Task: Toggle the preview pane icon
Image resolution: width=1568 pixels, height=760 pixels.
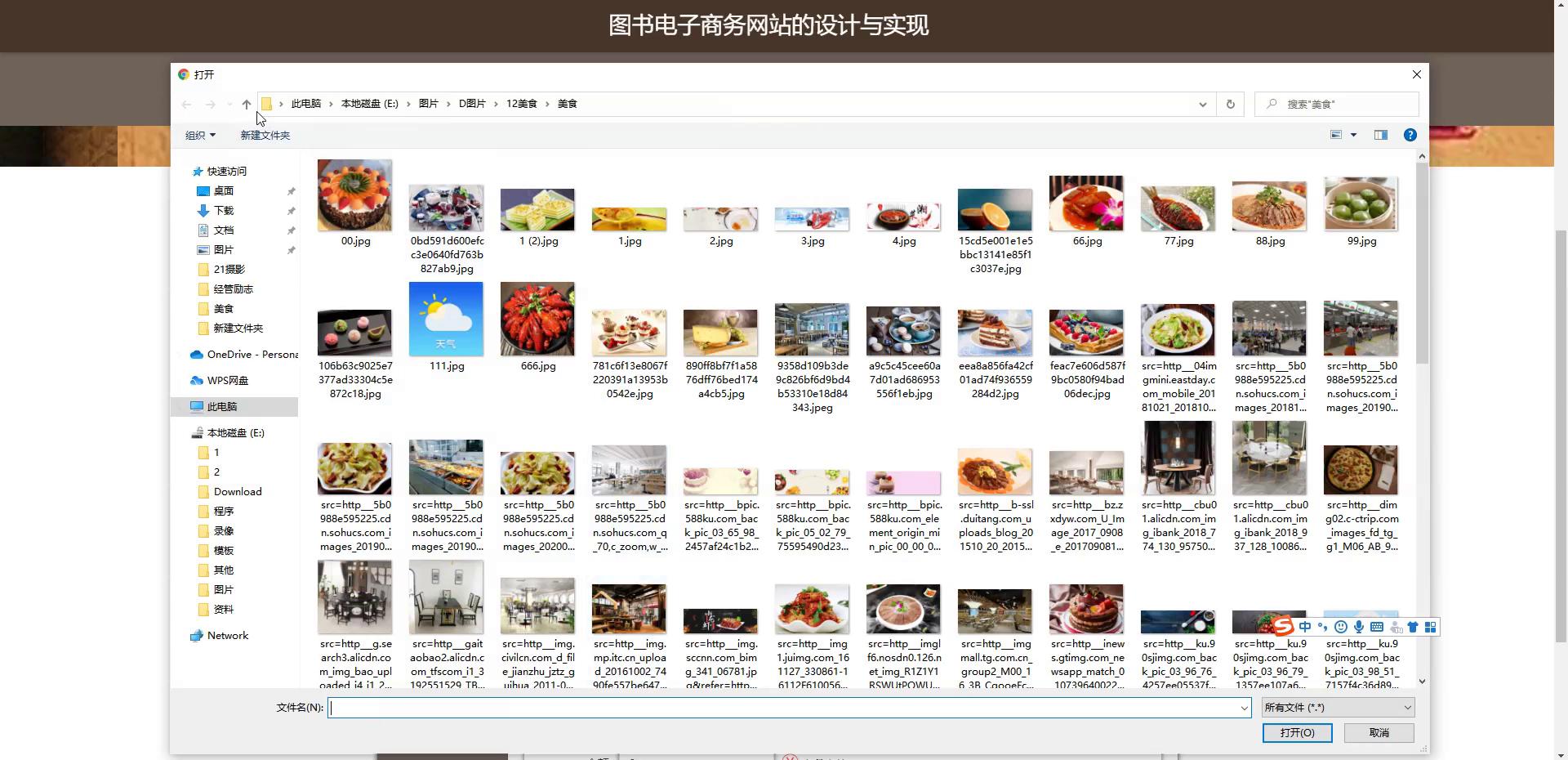Action: click(1380, 135)
